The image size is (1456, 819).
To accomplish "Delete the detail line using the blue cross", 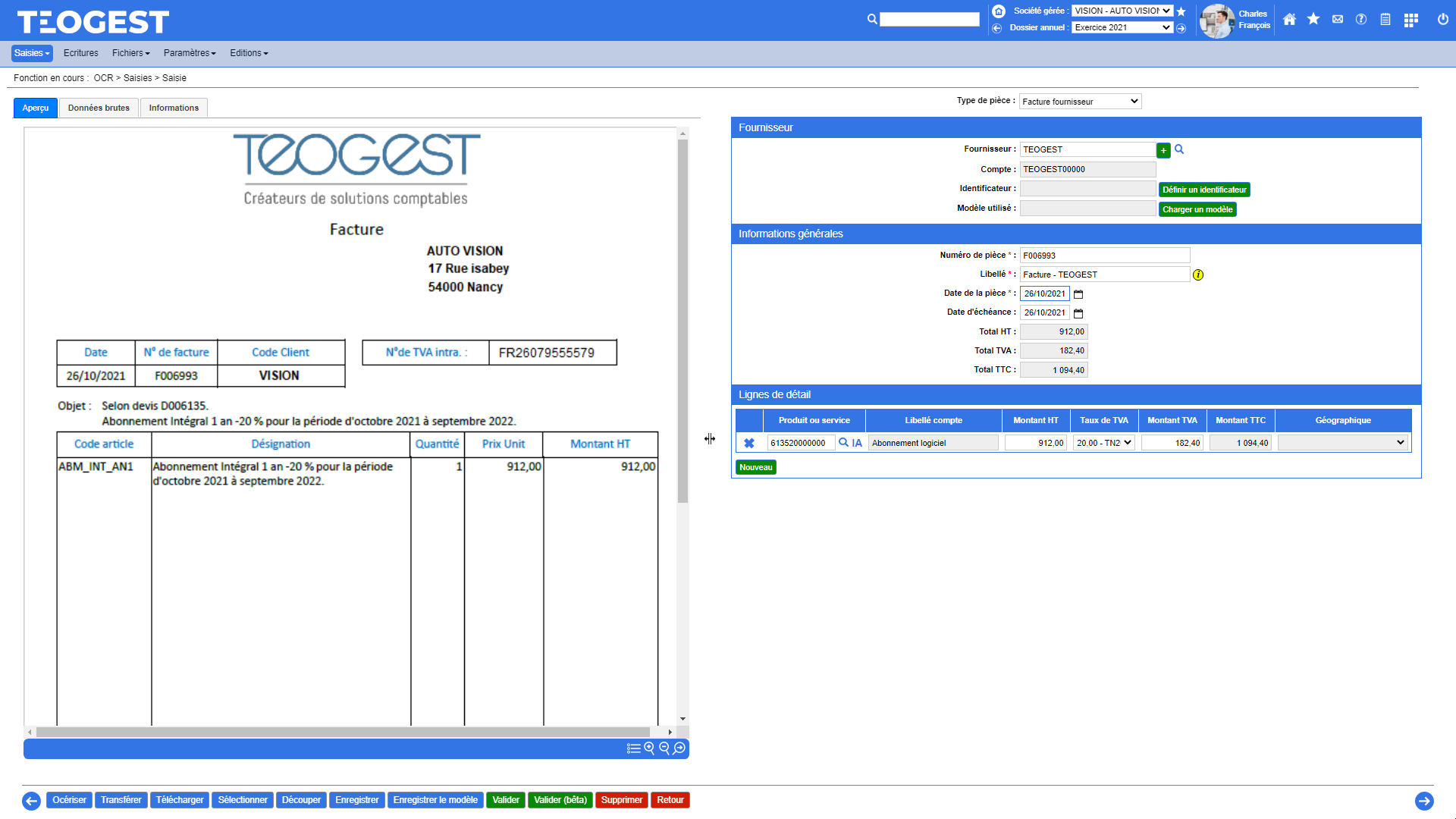I will 749,442.
